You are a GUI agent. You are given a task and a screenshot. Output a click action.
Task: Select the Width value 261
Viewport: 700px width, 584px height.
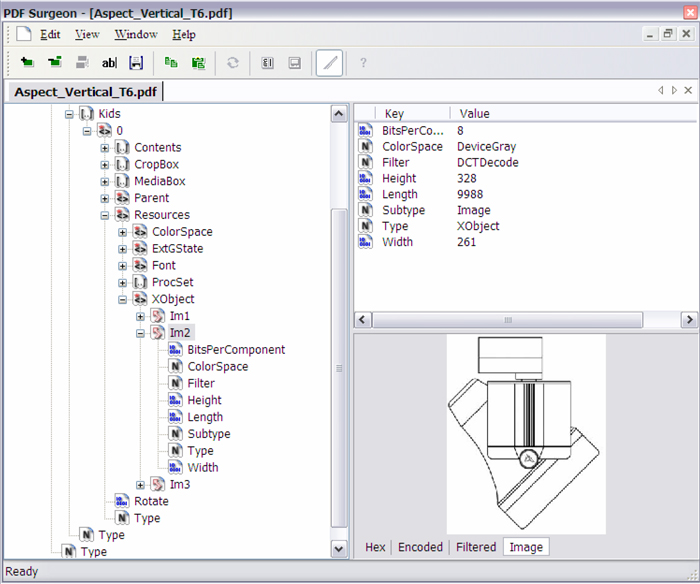point(466,242)
